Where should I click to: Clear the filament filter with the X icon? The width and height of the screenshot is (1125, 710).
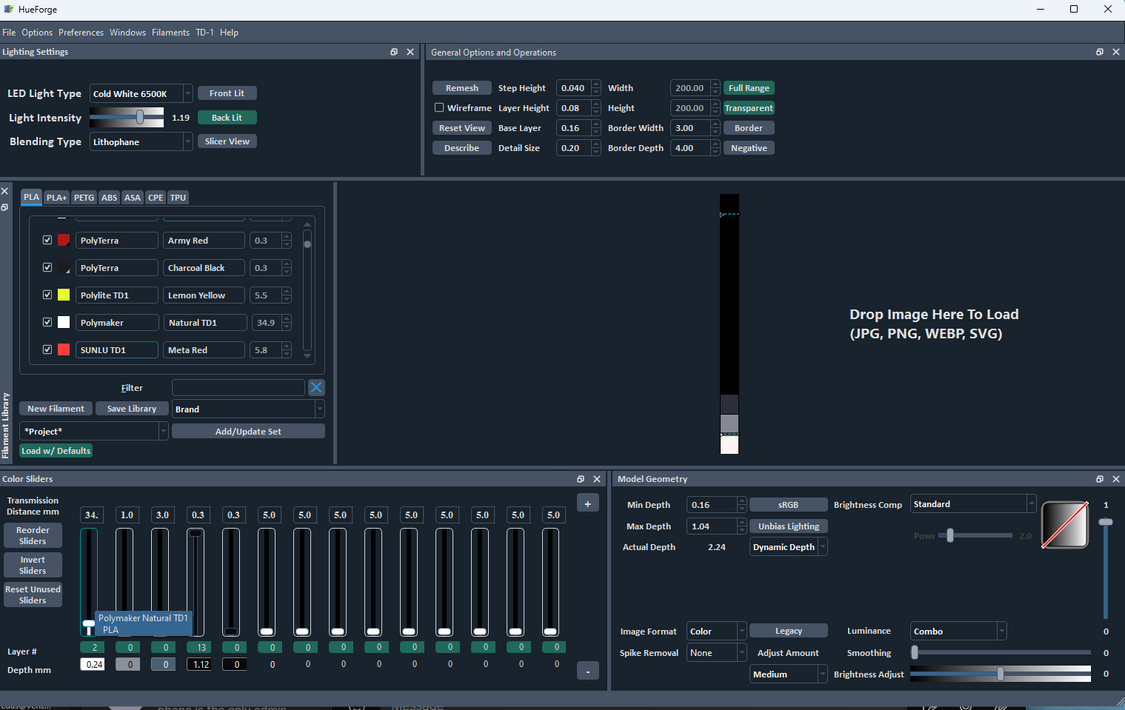pyautogui.click(x=316, y=387)
